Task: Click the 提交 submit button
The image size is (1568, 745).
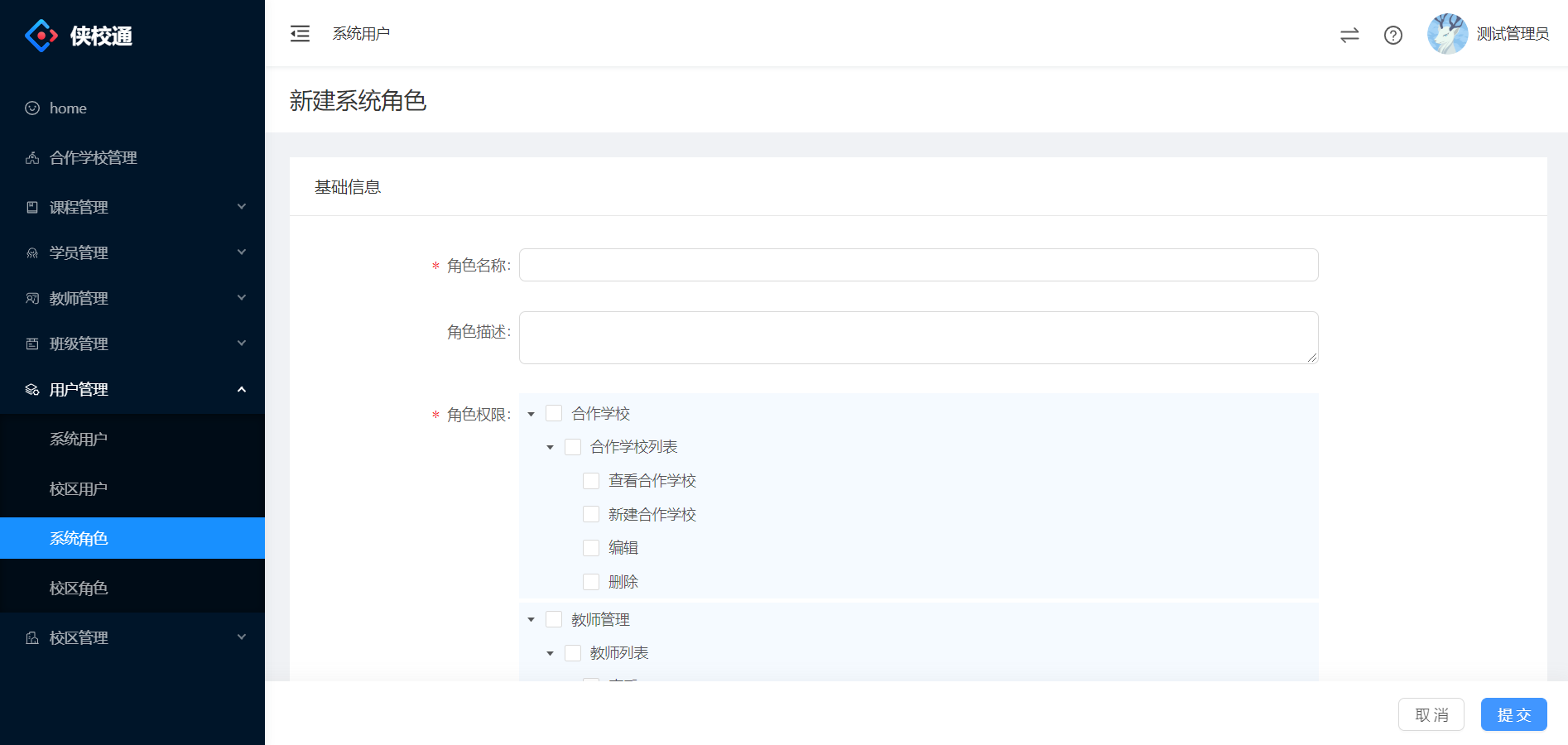Action: click(x=1513, y=714)
